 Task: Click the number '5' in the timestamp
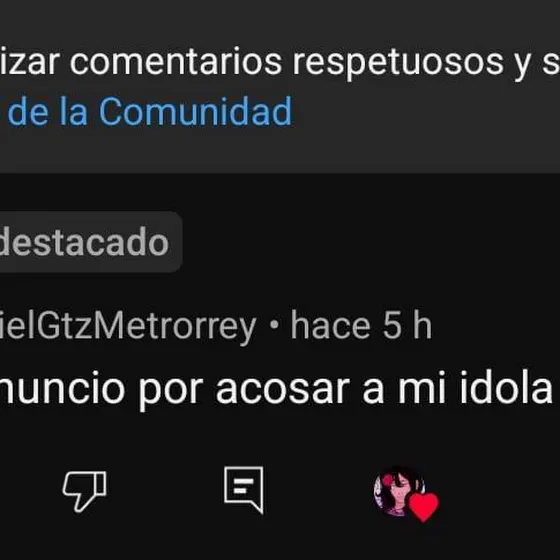tap(392, 325)
